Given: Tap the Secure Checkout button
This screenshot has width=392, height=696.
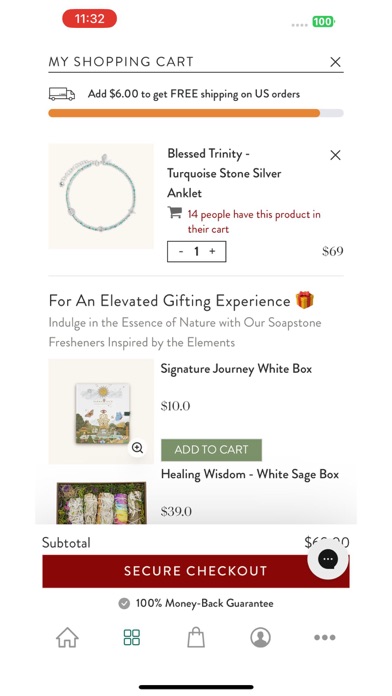Looking at the screenshot, I should pos(195,571).
